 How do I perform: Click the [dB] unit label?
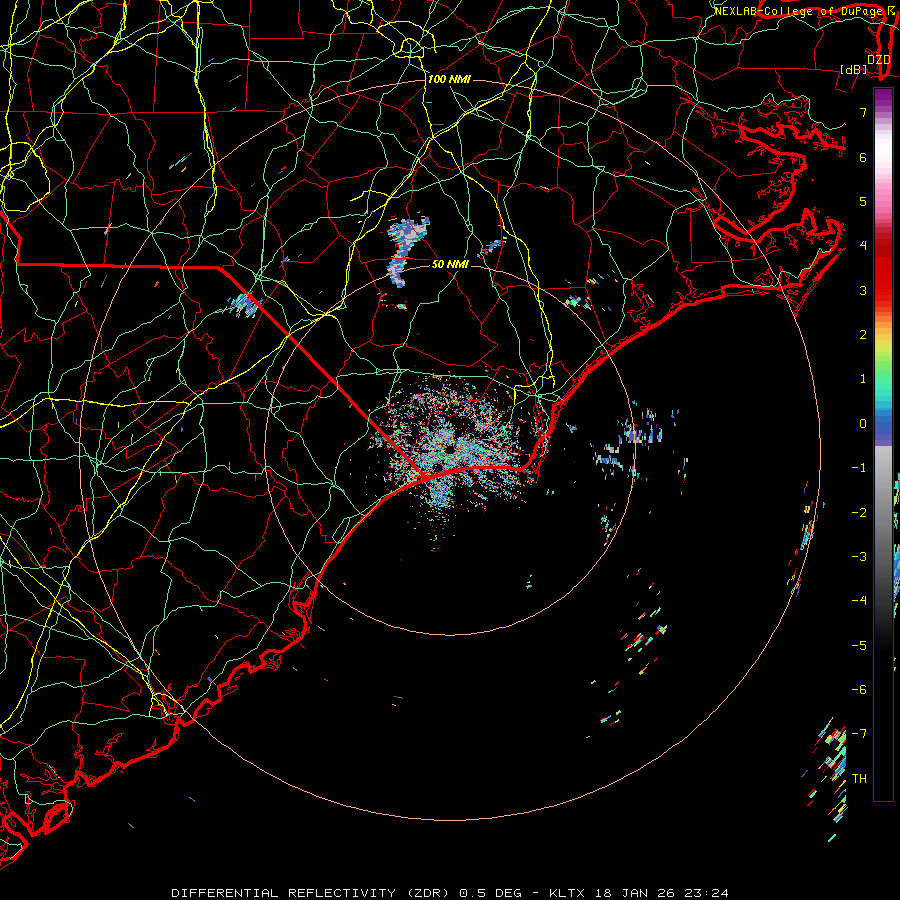854,69
